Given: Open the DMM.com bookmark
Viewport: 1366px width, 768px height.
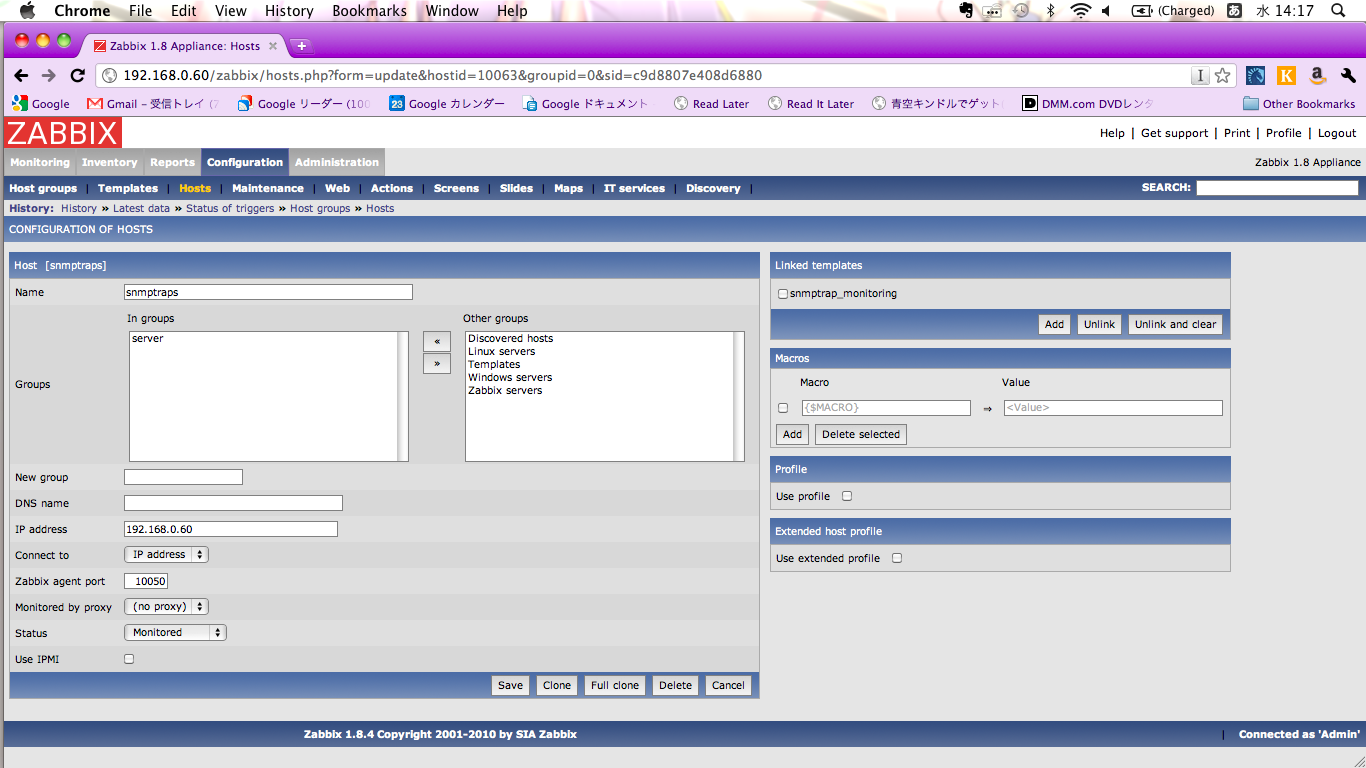Looking at the screenshot, I should pos(1088,104).
